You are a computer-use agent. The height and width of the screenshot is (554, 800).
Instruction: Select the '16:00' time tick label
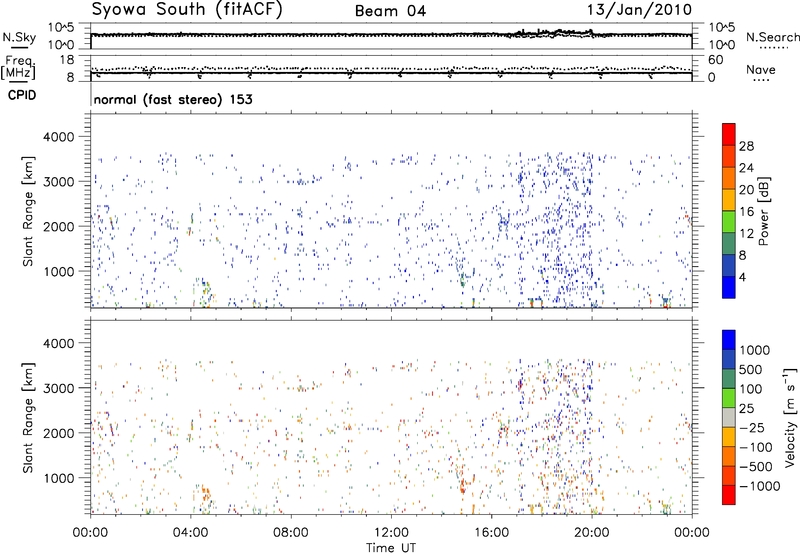491,533
